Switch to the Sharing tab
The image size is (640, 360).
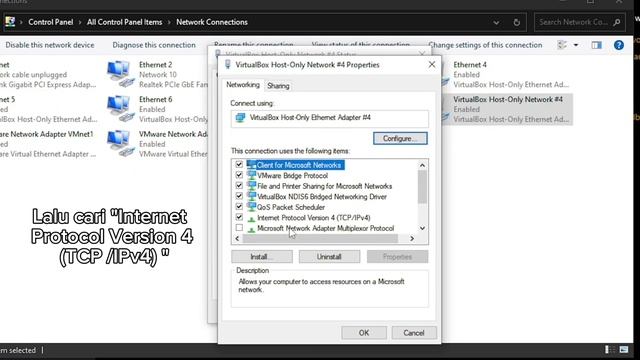[278, 86]
